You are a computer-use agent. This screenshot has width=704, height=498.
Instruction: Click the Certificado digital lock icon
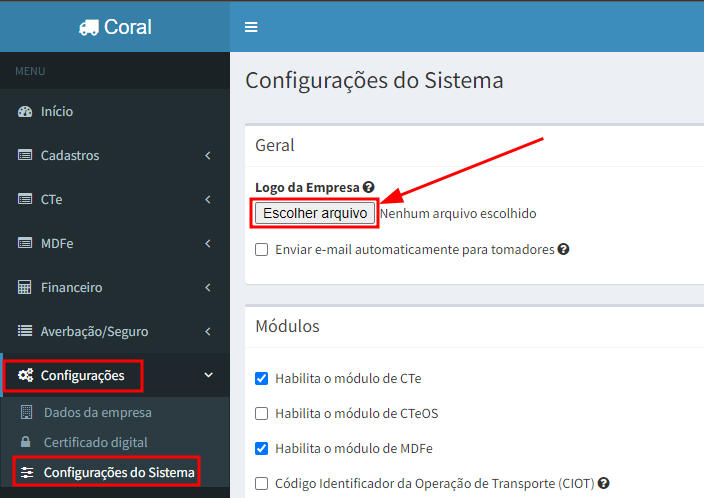pos(26,442)
